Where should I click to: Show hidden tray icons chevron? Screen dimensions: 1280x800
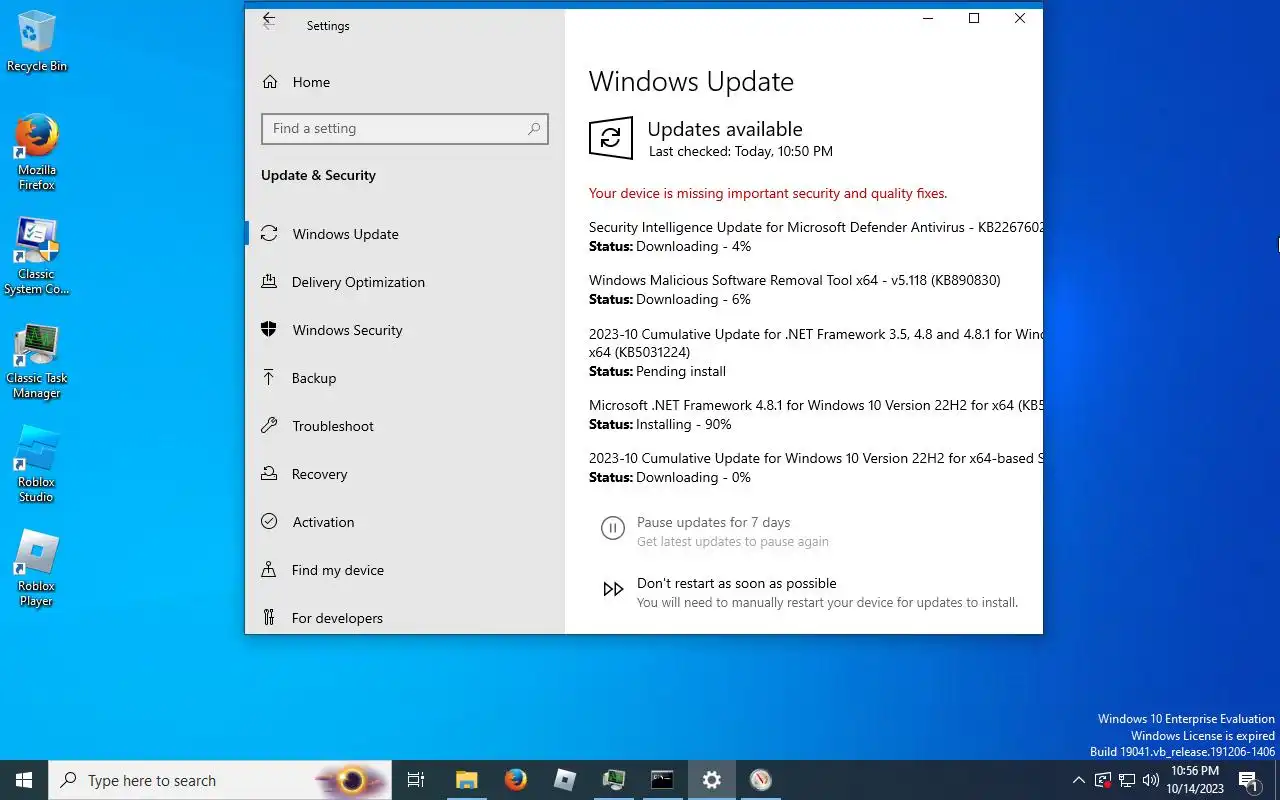[x=1078, y=780]
